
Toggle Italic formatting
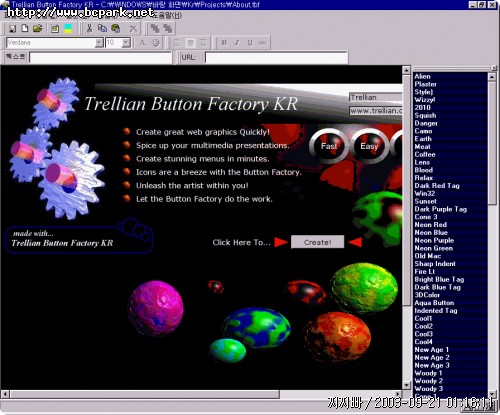(x=237, y=43)
